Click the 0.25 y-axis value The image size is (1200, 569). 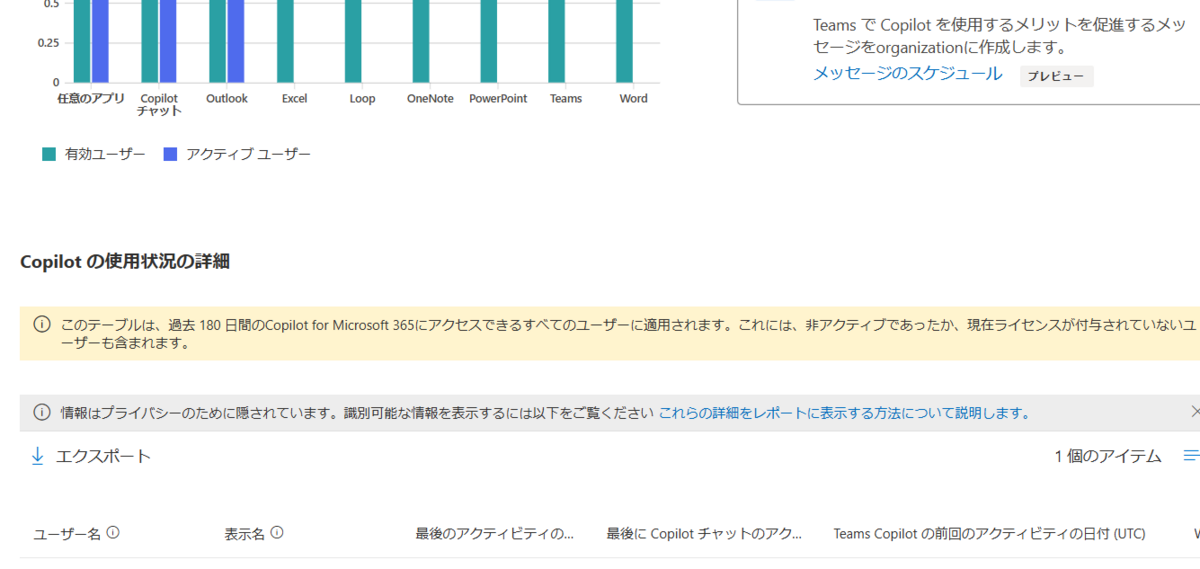(x=48, y=43)
